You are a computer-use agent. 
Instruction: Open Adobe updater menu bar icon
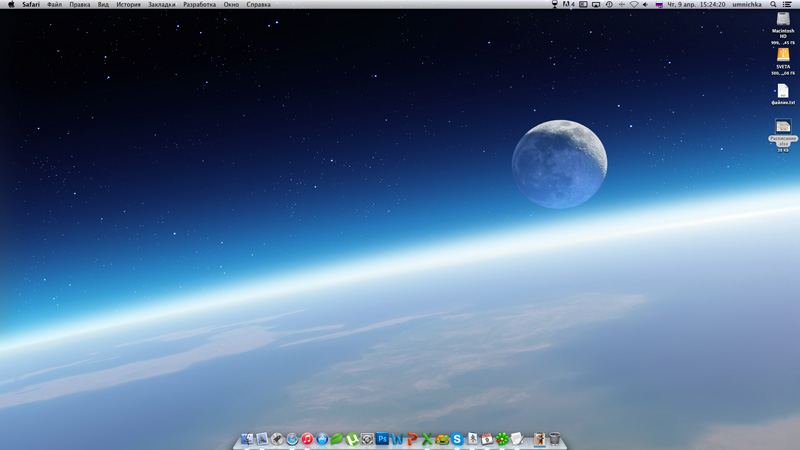tap(568, 5)
